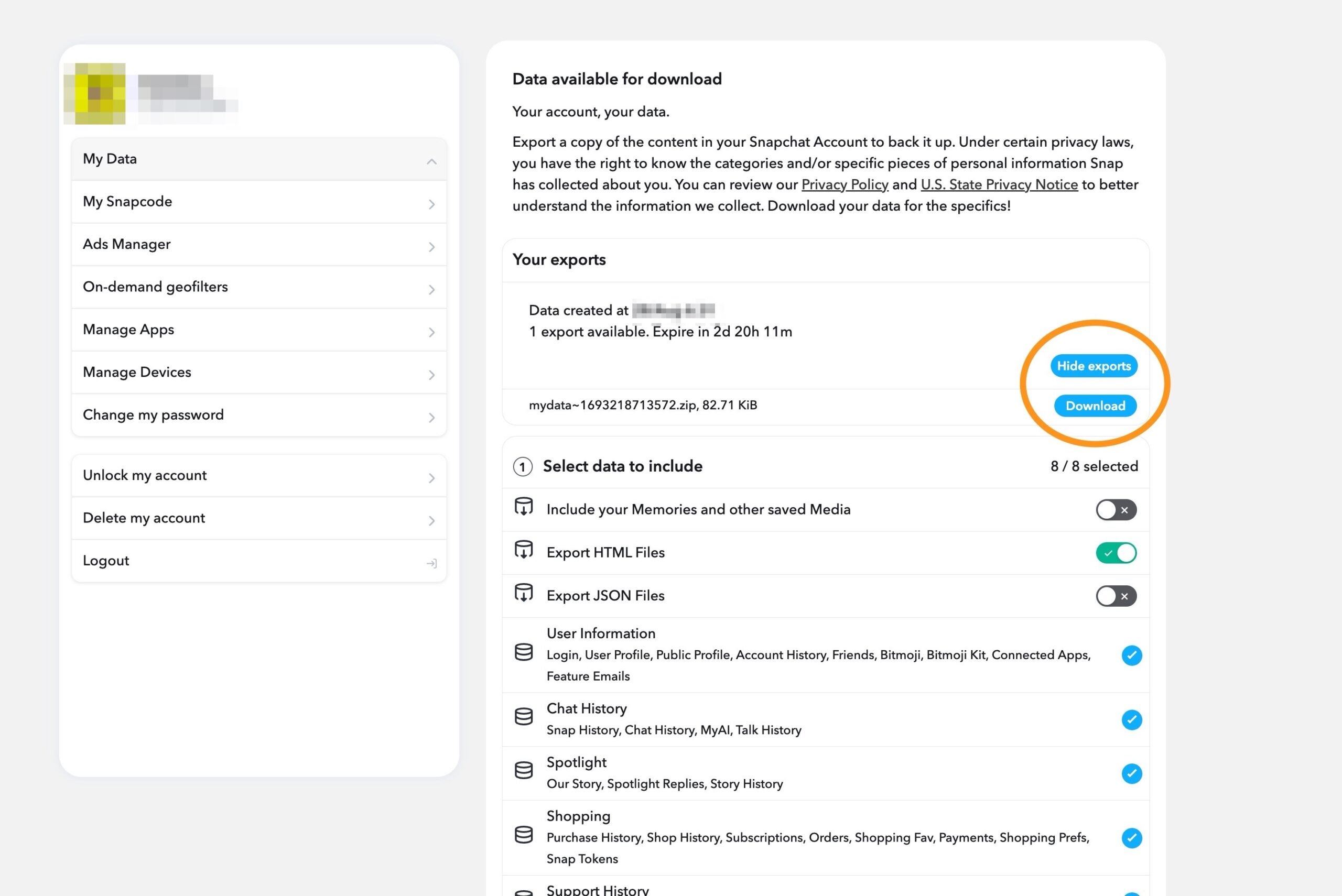Expand the Ads Manager chevron
This screenshot has height=896, width=1342.
431,247
